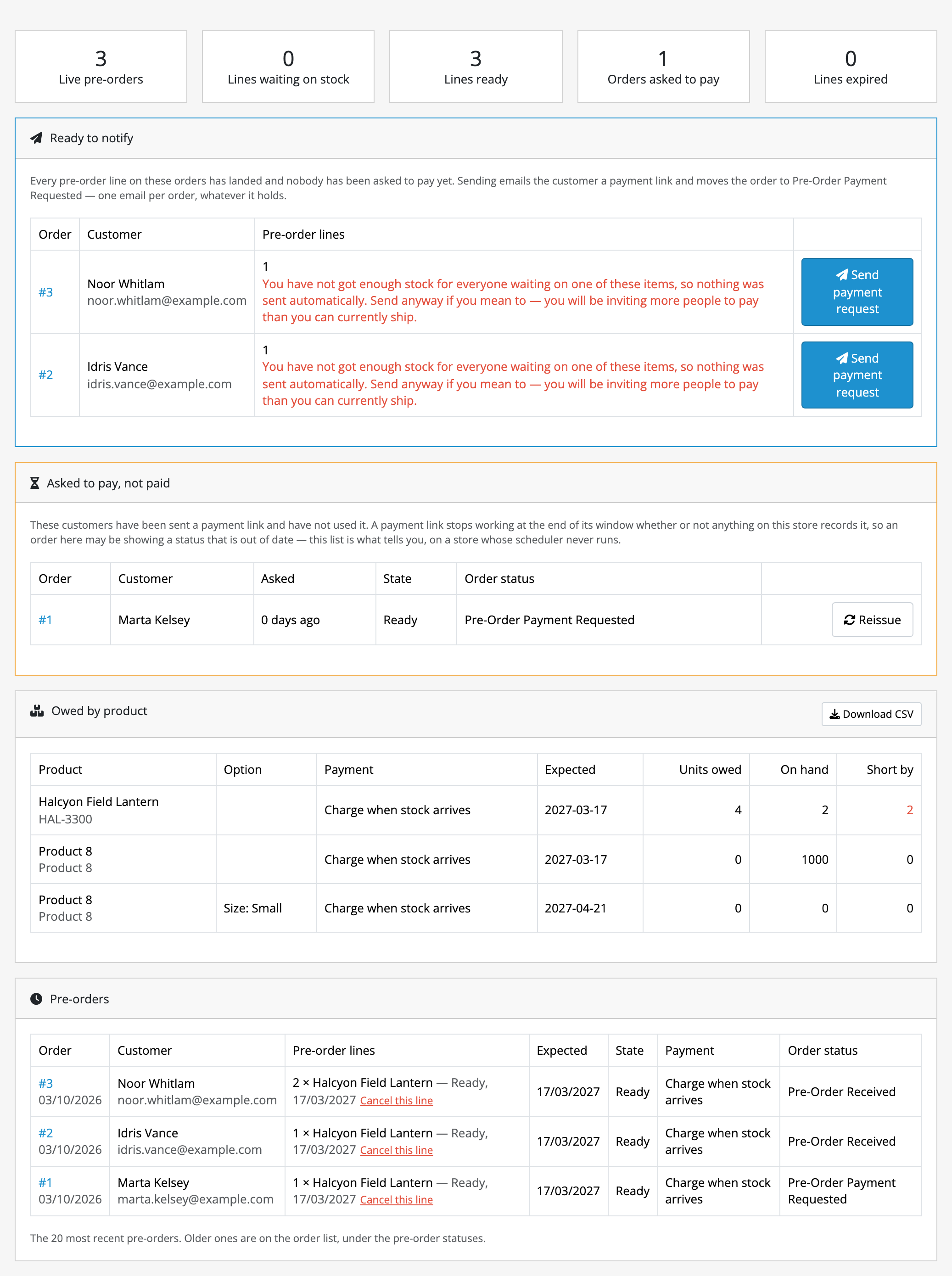The height and width of the screenshot is (1276, 952).
Task: Click the red Short by value 2
Action: [x=909, y=810]
